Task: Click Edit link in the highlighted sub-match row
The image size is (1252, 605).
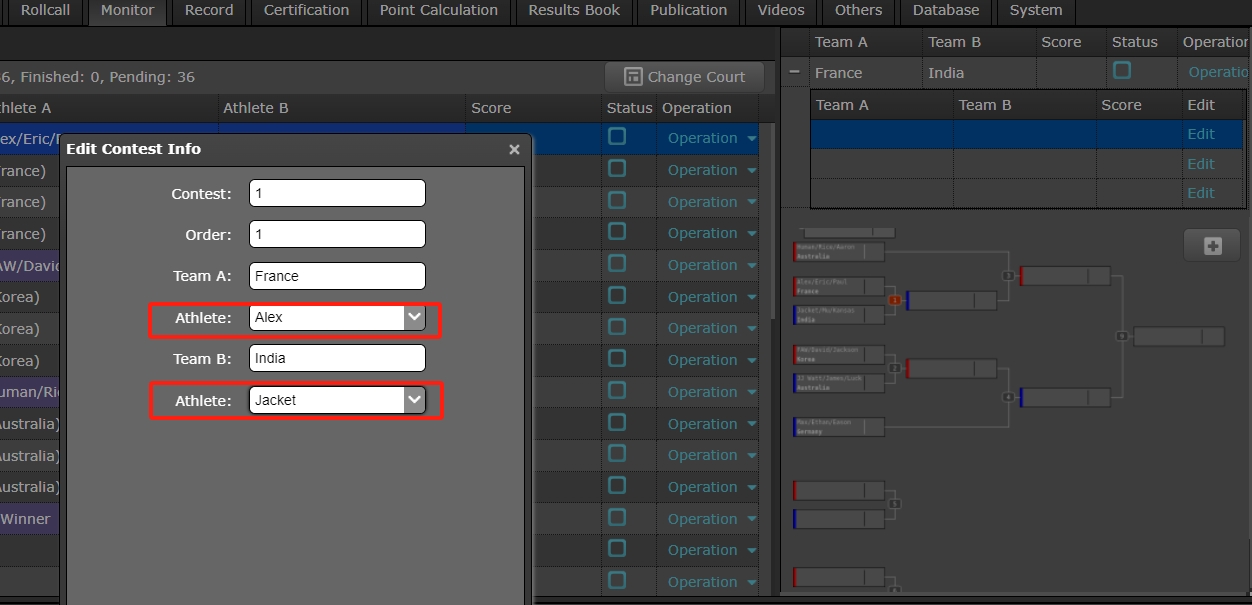Action: [1200, 134]
